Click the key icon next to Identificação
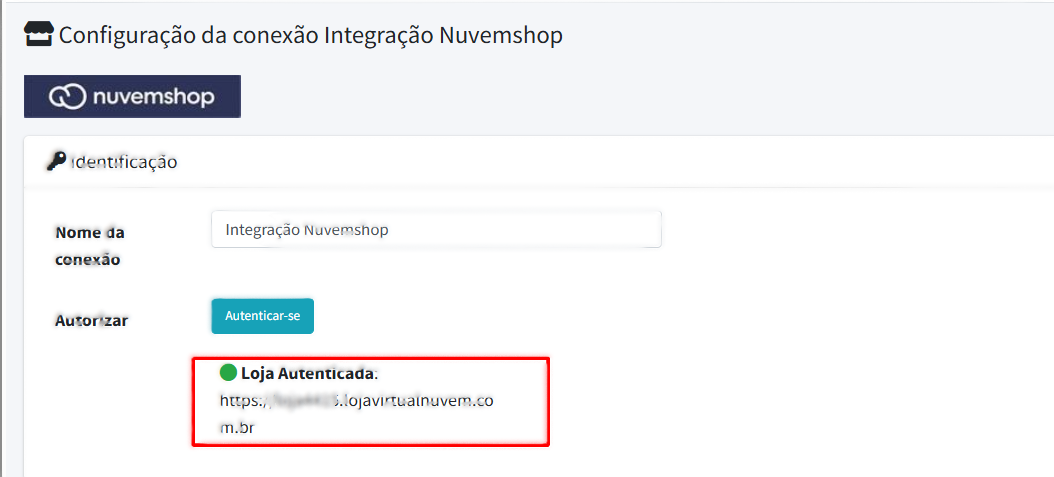This screenshot has width=1054, height=477. (x=56, y=161)
